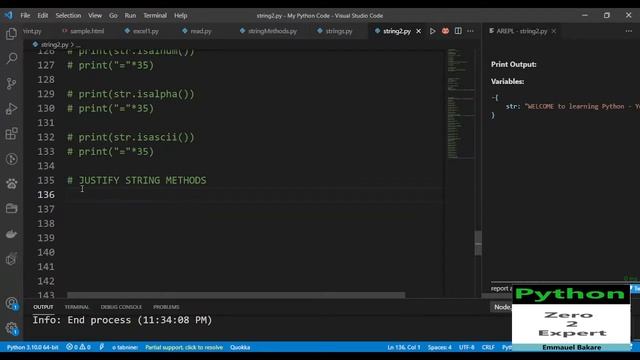Click the str variable value in AREPL
The height and width of the screenshot is (360, 640).
click(x=582, y=107)
